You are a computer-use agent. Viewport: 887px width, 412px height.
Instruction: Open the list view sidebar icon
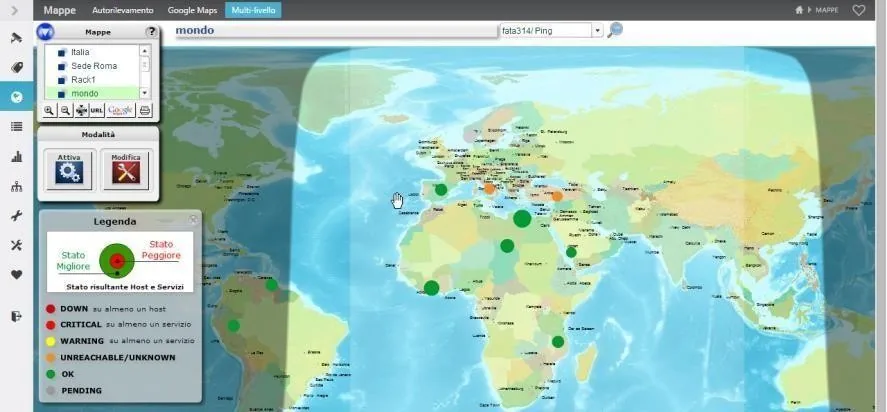coord(16,127)
